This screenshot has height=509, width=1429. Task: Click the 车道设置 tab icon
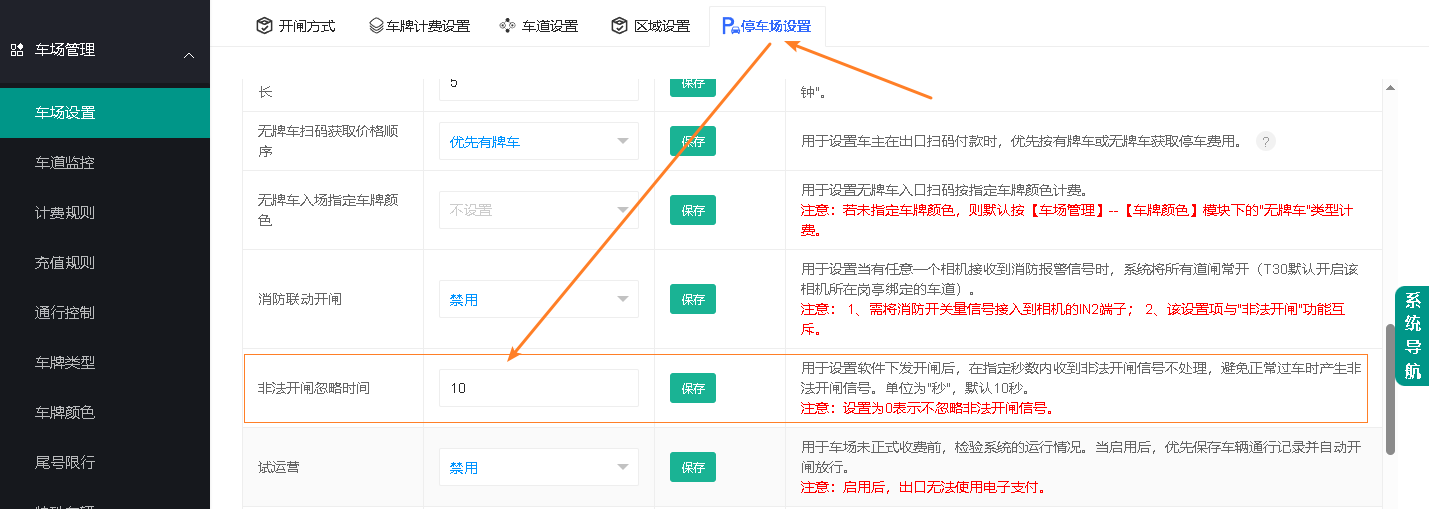click(x=507, y=26)
